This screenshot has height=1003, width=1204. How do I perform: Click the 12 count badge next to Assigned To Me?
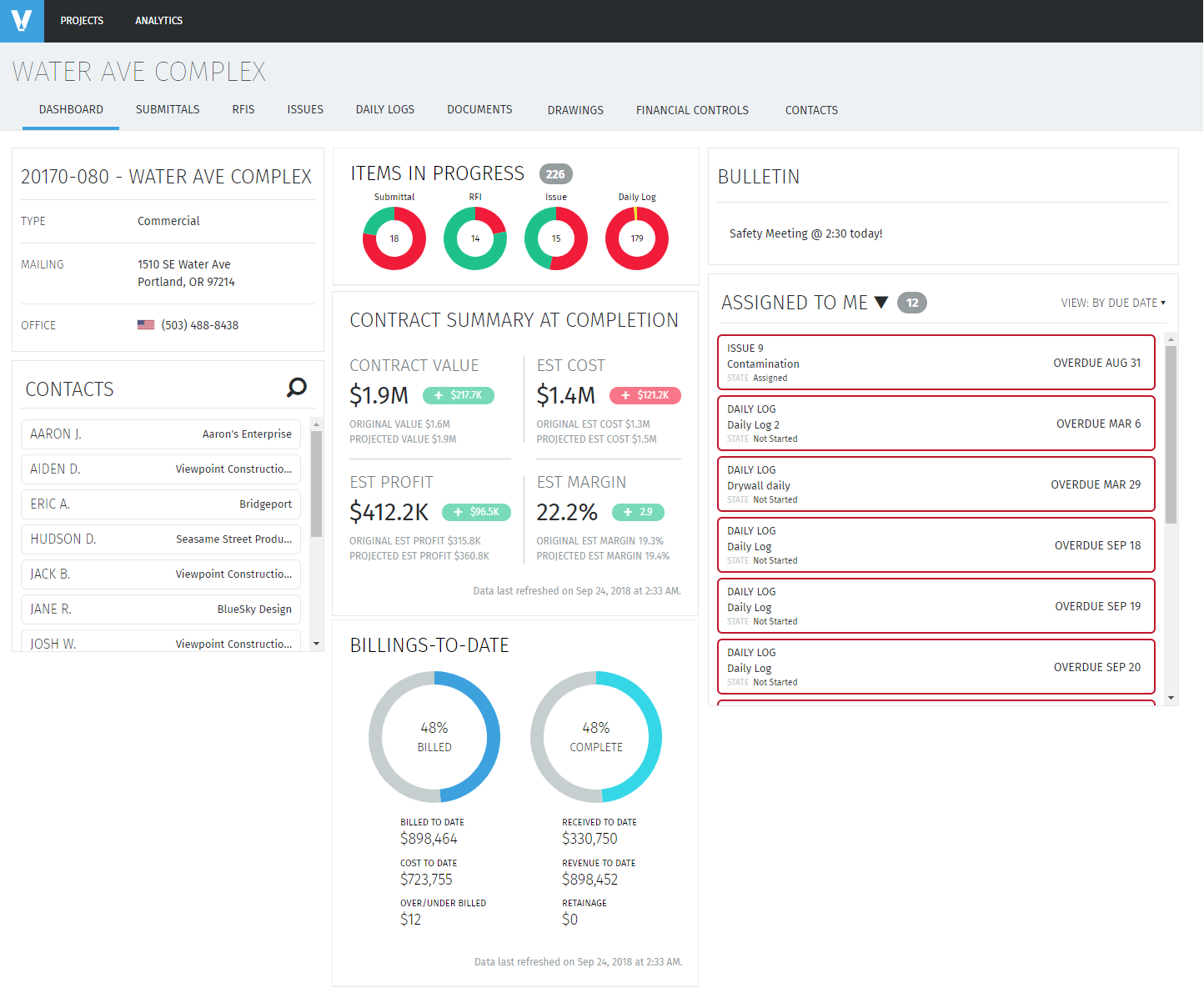911,303
